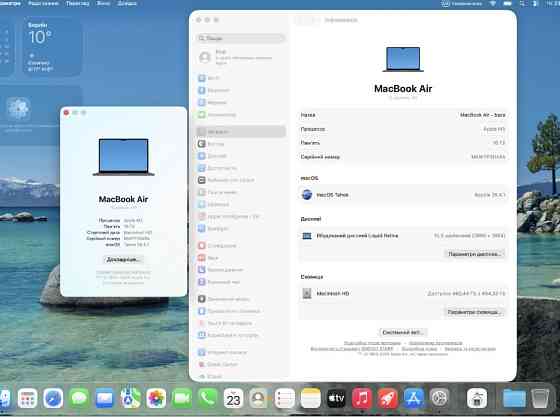This screenshot has width=560, height=417.
Task: Click the More Info button in About window
Action: (x=123, y=260)
